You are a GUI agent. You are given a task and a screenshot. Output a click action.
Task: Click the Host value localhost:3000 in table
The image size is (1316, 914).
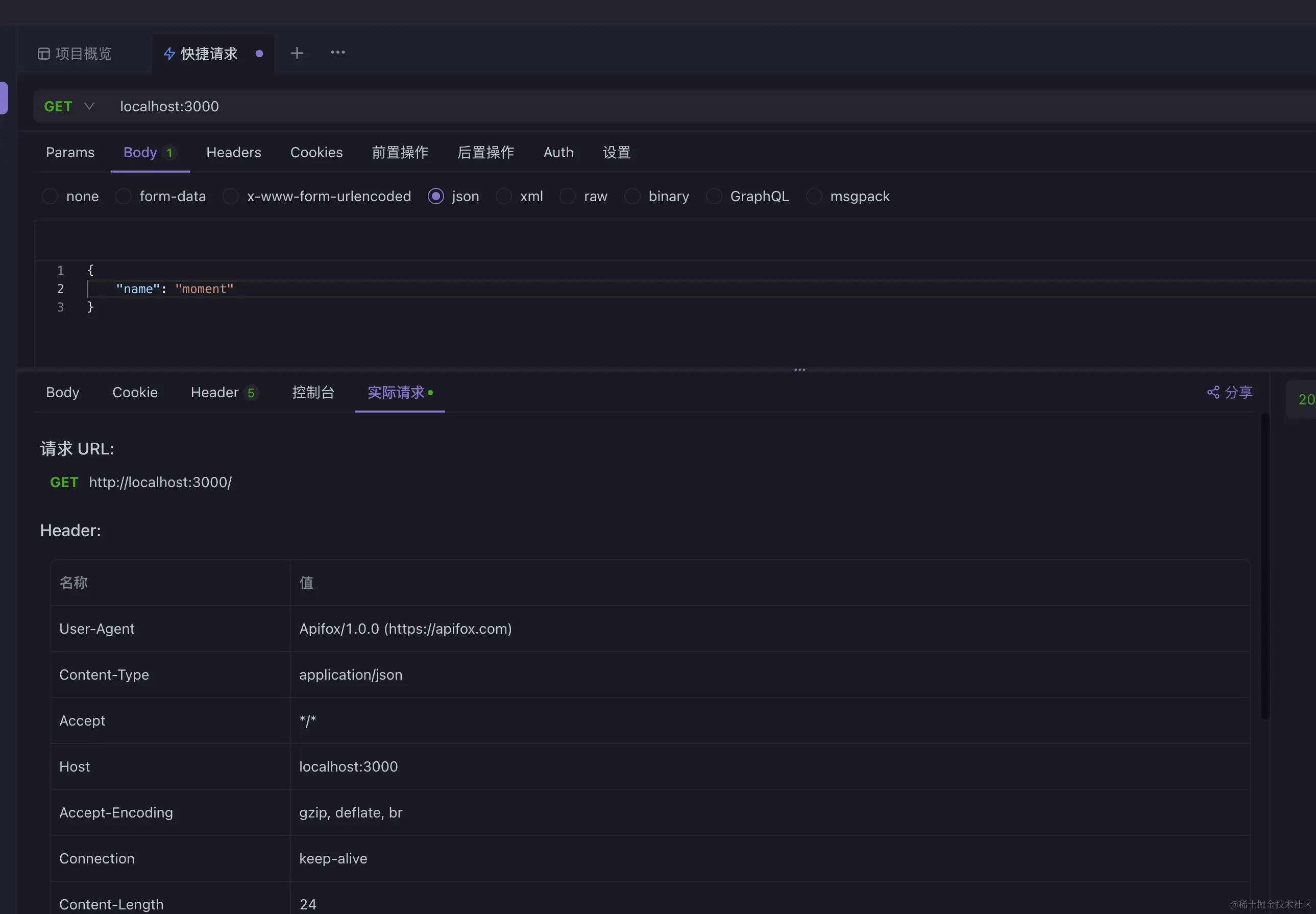348,766
